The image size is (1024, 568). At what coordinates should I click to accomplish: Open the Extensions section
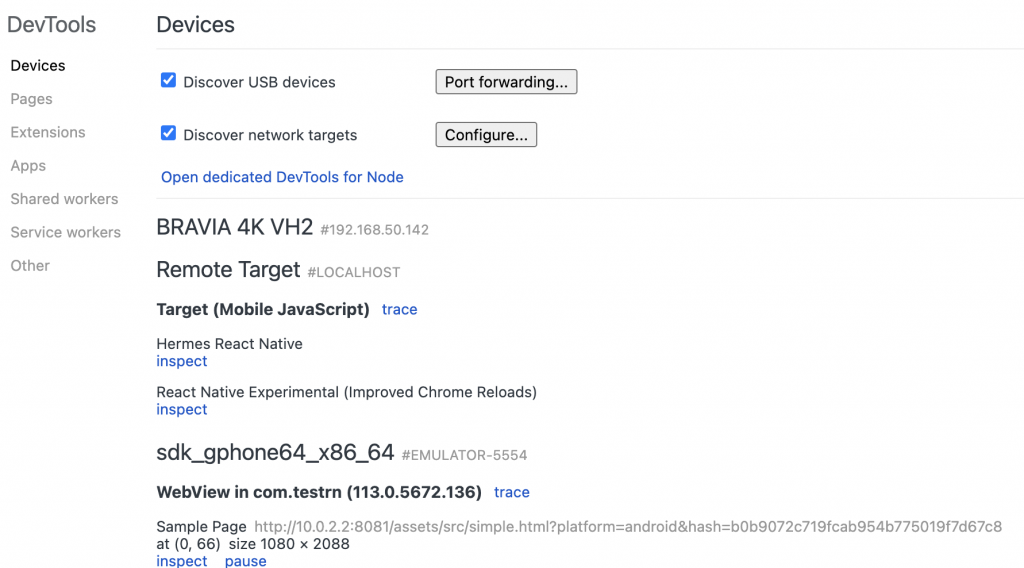(48, 132)
